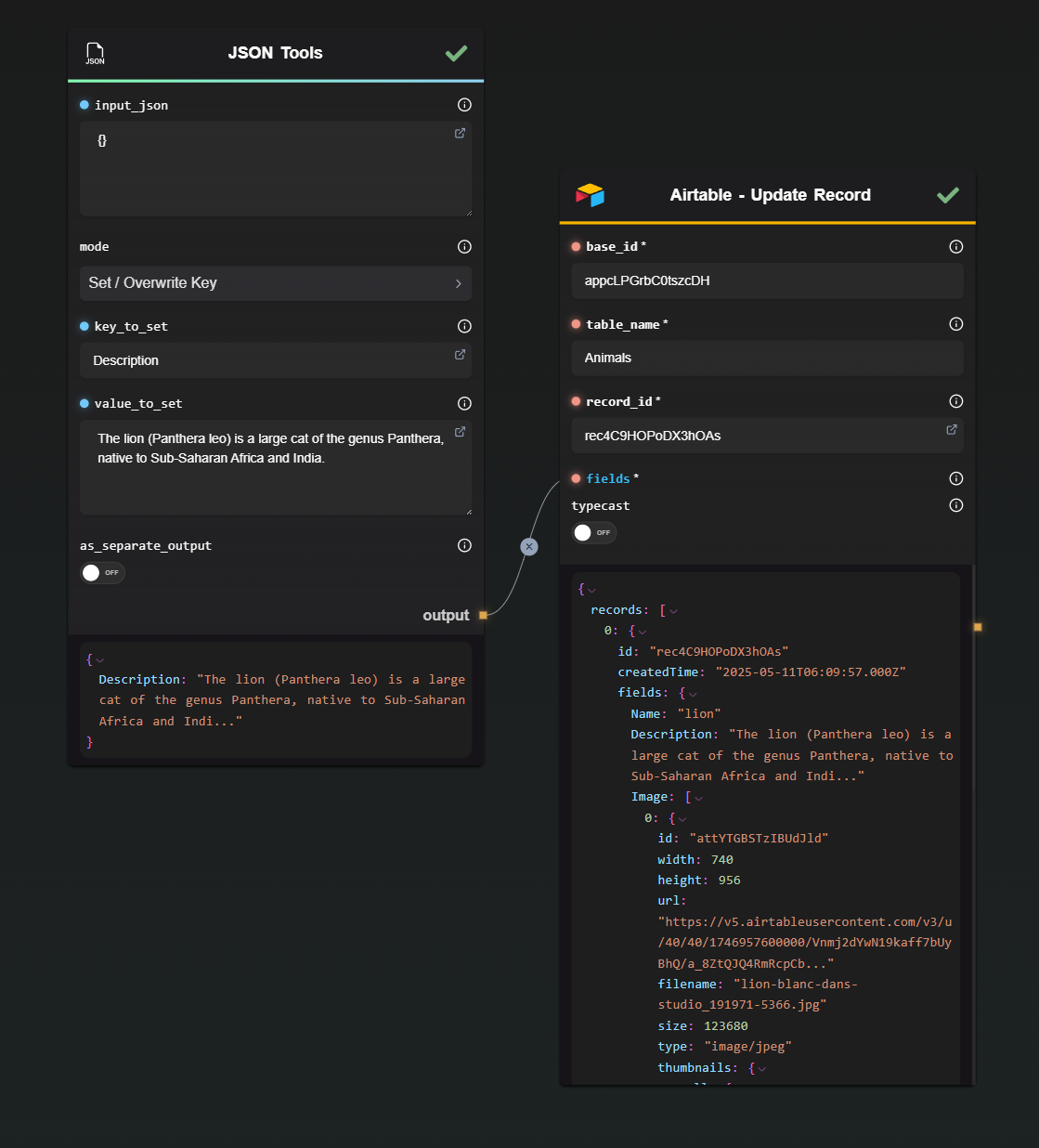Click the value_to_set text area
The height and width of the screenshot is (1148, 1039).
(x=276, y=467)
